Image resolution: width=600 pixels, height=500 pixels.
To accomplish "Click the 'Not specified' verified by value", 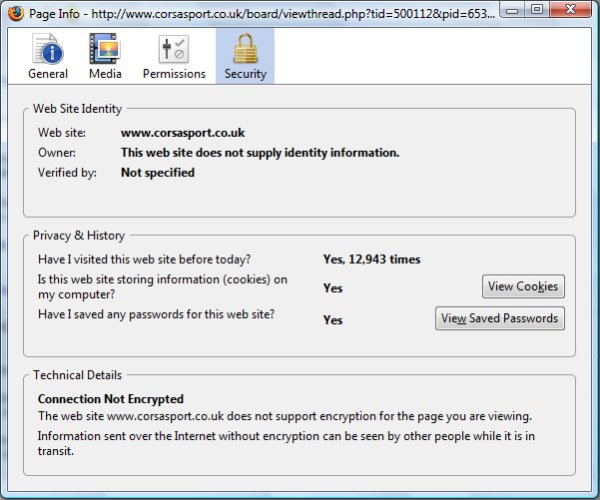I will (x=158, y=172).
